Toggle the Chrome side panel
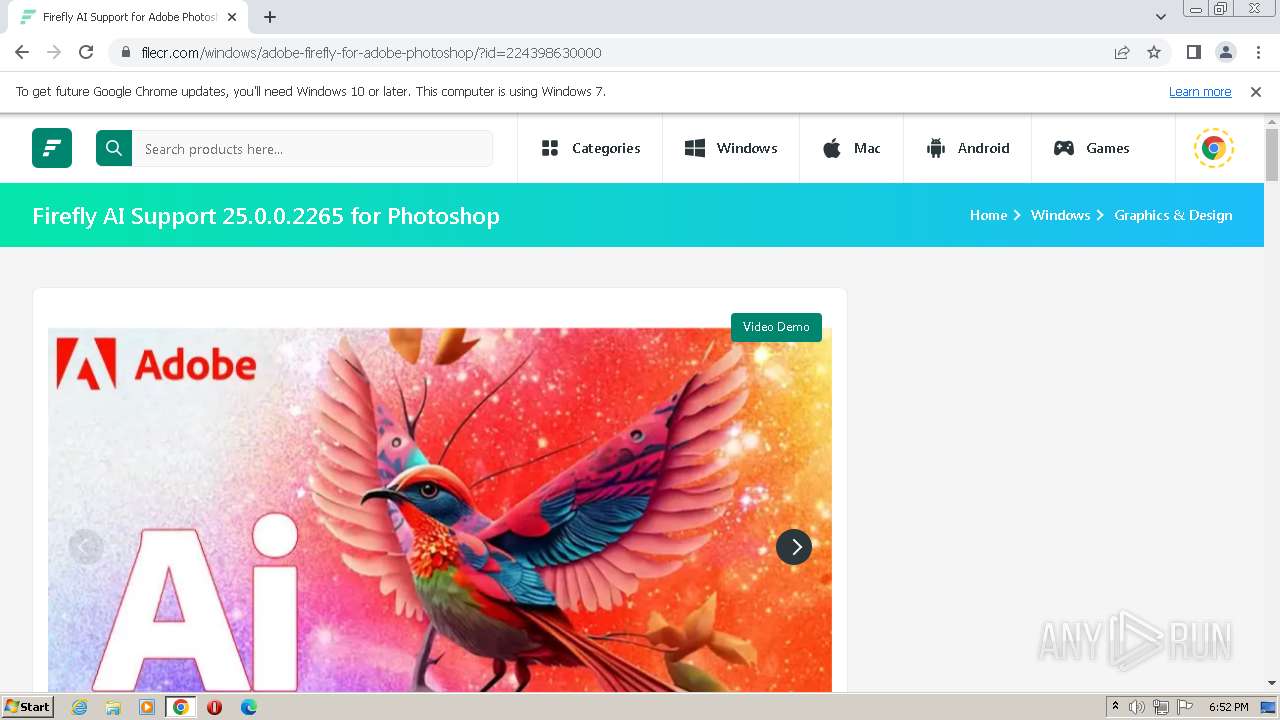Viewport: 1280px width, 720px height. coord(1193,52)
